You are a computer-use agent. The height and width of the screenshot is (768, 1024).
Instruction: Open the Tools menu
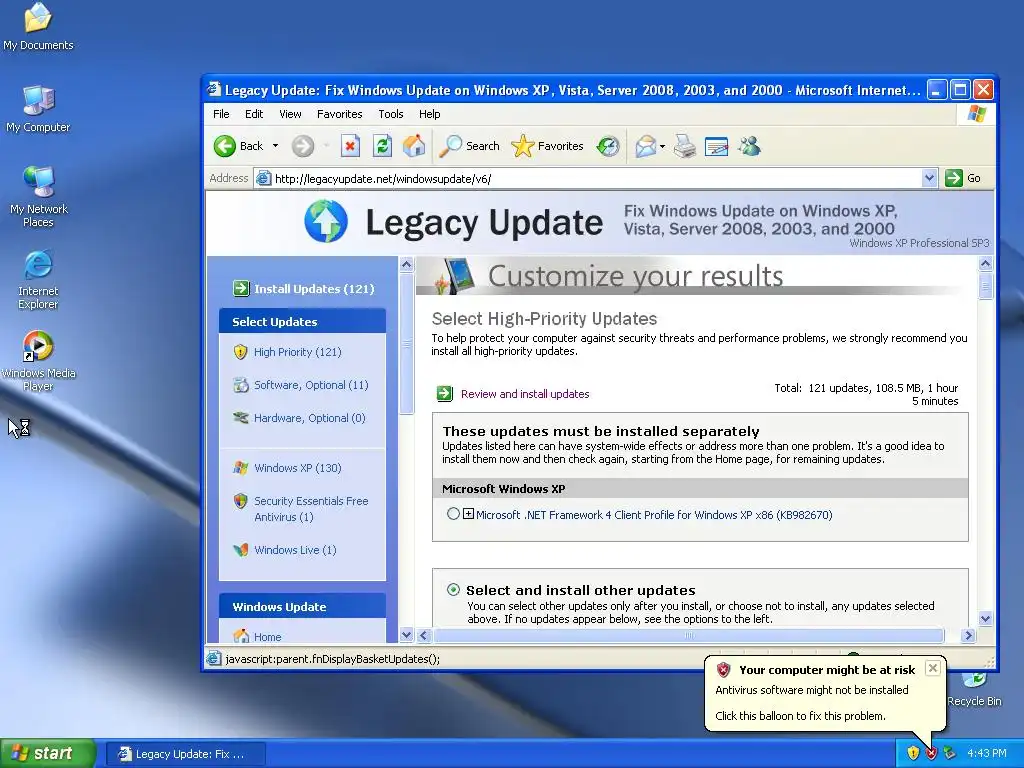click(x=391, y=114)
